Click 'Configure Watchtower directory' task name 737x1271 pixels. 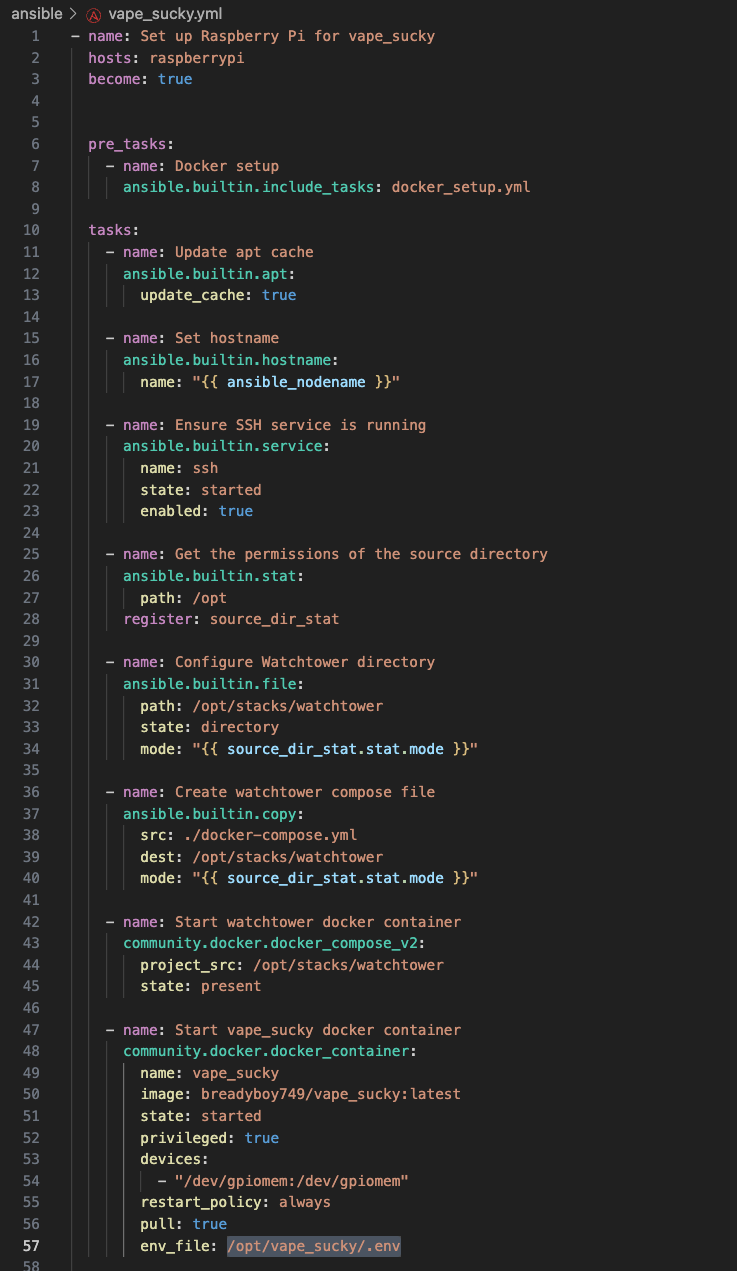(x=305, y=662)
